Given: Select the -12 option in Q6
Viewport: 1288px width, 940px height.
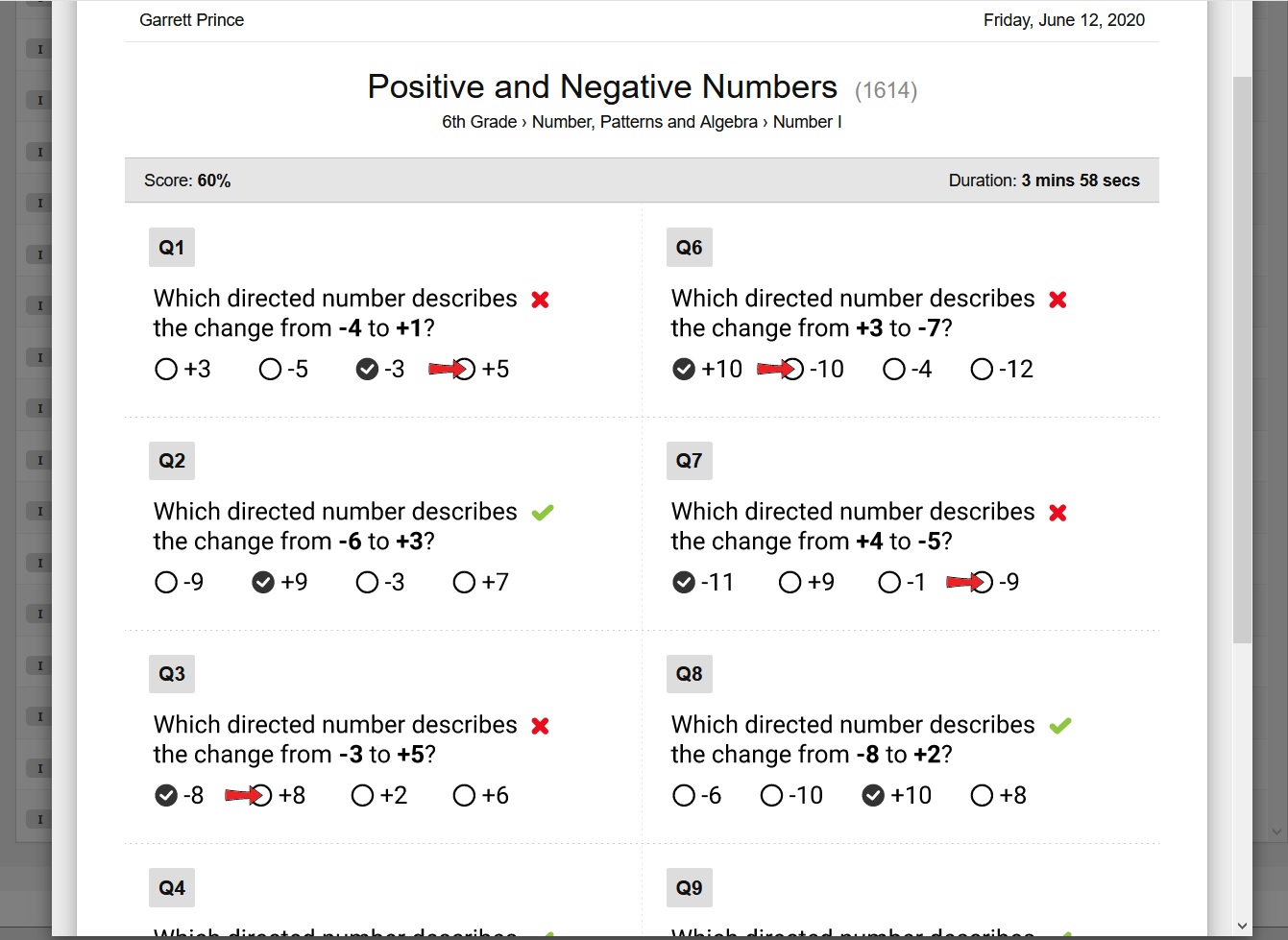Looking at the screenshot, I should tap(982, 370).
